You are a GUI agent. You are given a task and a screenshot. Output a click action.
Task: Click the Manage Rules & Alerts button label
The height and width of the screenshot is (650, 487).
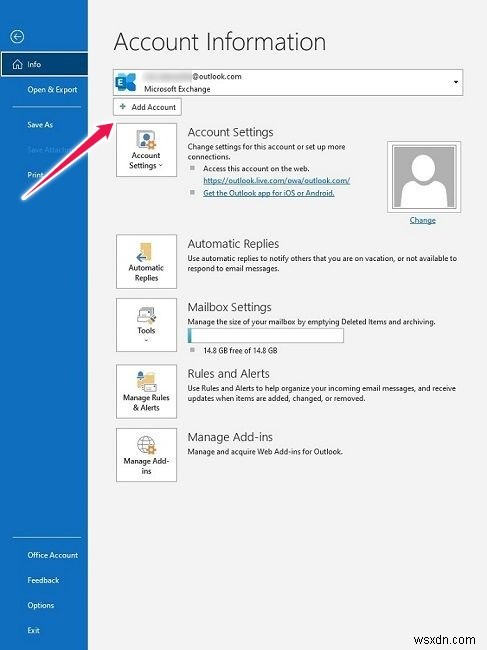point(146,403)
